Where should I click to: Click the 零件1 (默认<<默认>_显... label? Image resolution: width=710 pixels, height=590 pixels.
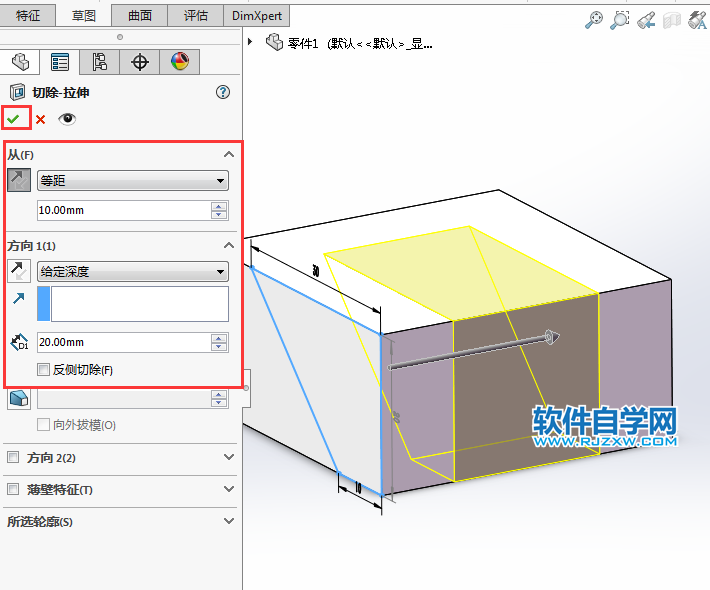360,43
